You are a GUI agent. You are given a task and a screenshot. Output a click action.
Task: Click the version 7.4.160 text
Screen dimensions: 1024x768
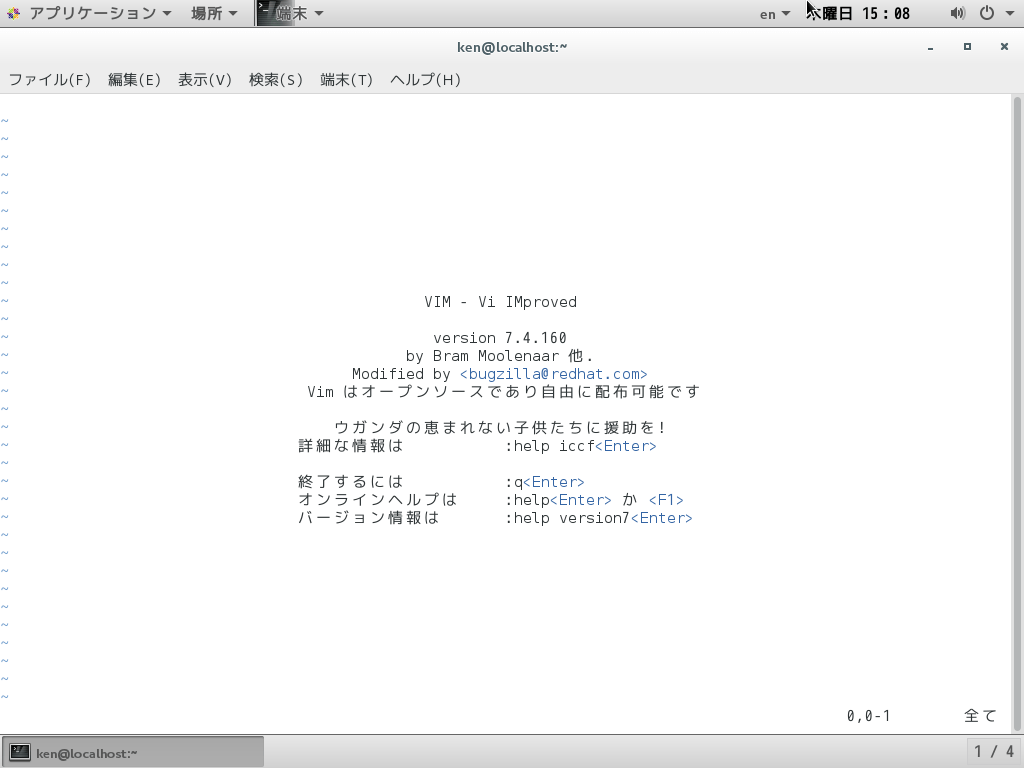(500, 338)
